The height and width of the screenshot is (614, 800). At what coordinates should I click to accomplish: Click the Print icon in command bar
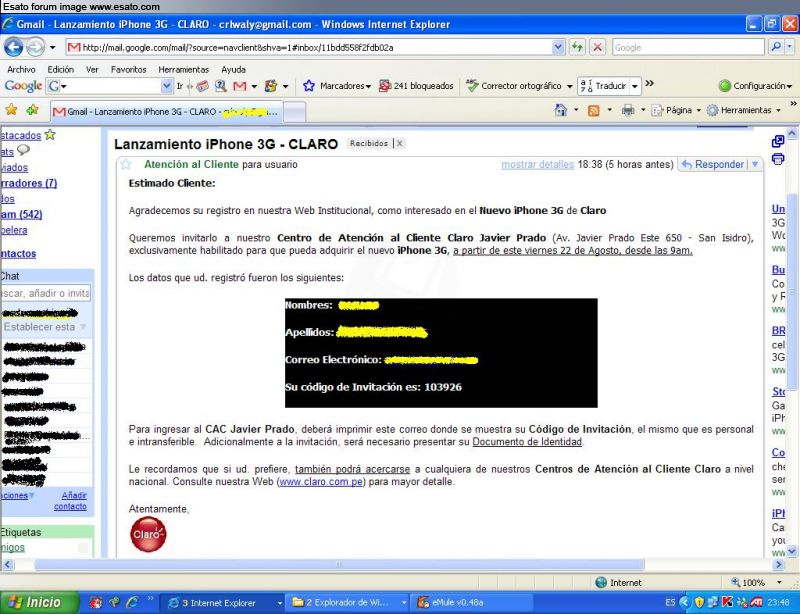pyautogui.click(x=628, y=110)
